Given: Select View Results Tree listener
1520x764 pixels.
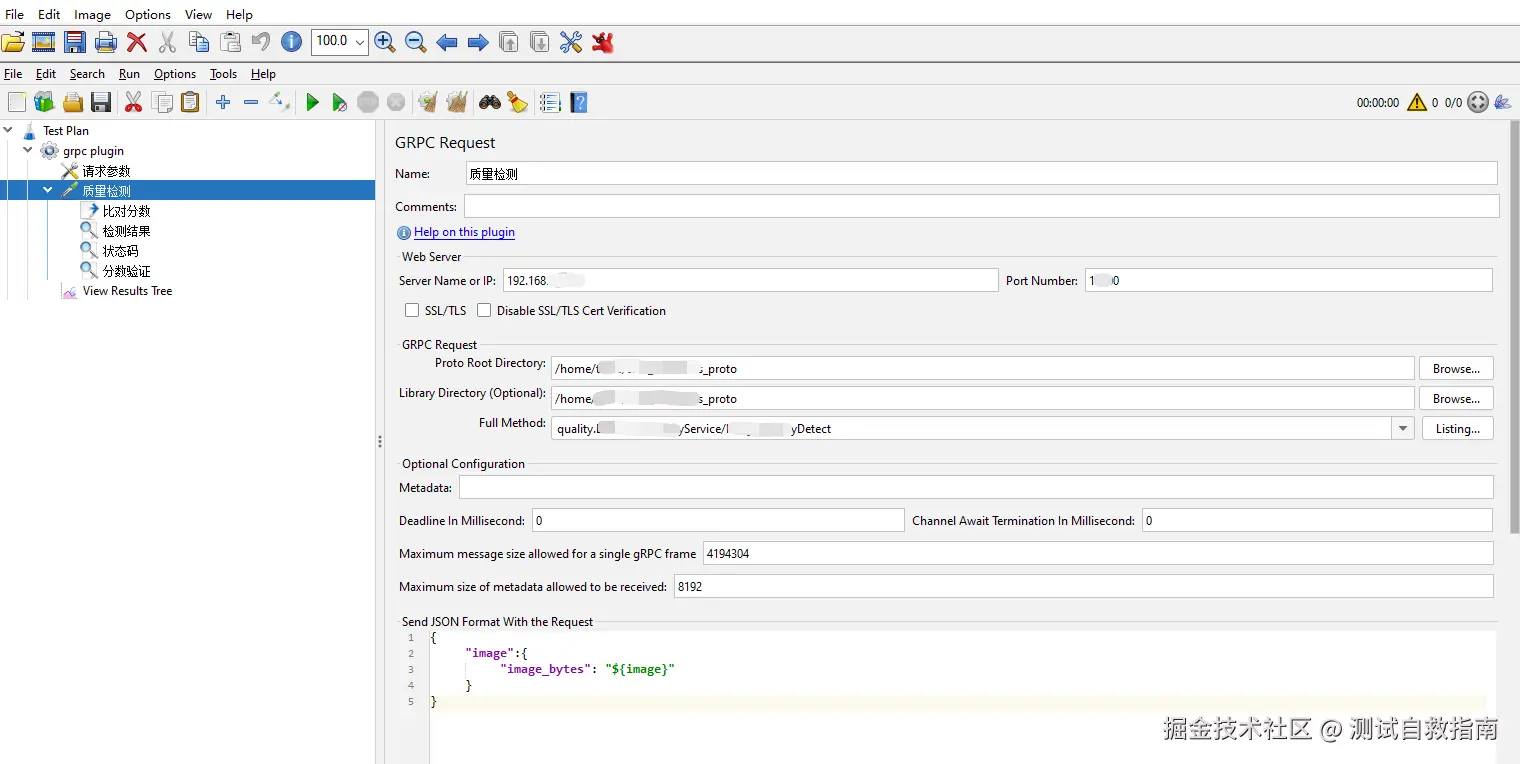Looking at the screenshot, I should coord(127,291).
